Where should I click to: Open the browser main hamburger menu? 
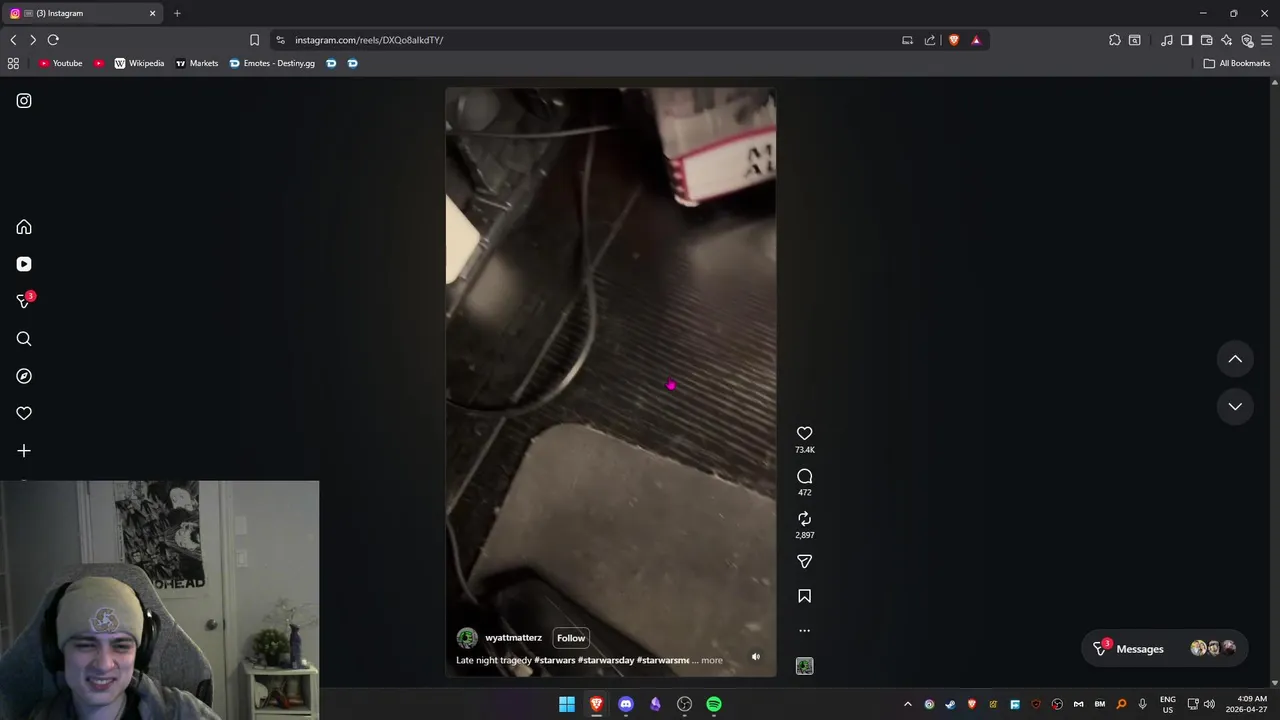pyautogui.click(x=1267, y=40)
